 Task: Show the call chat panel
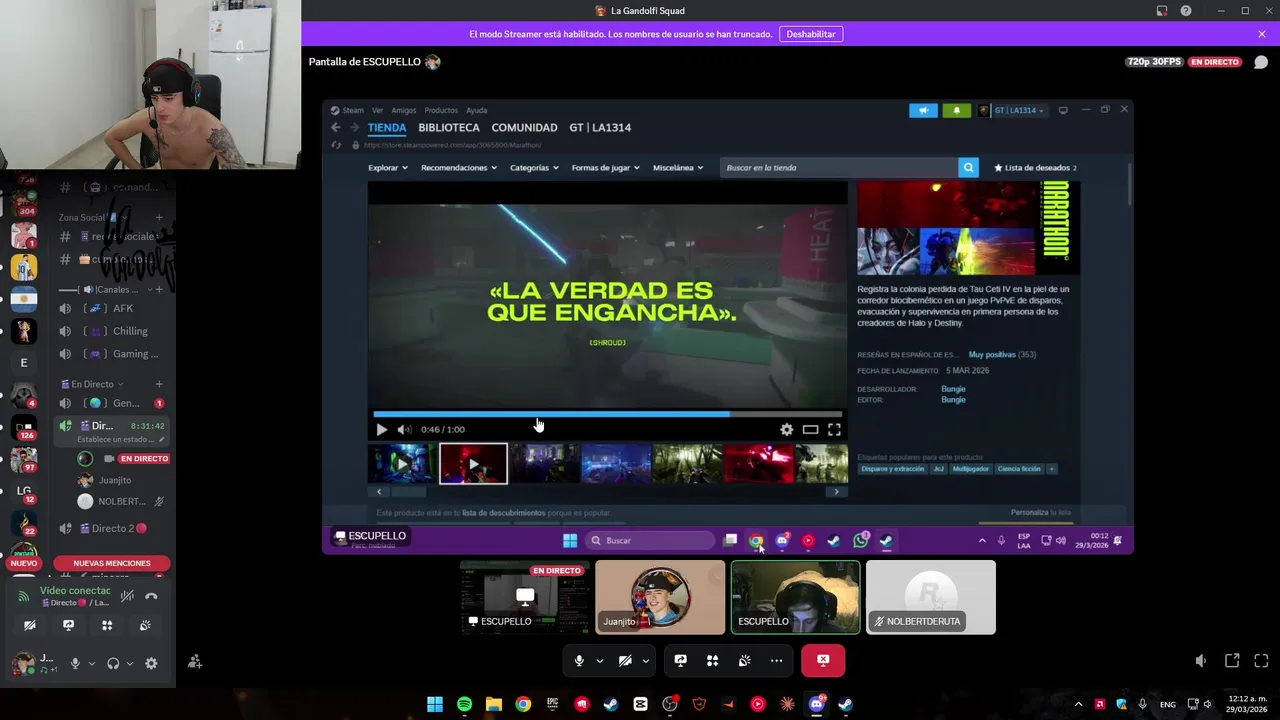(x=1261, y=62)
